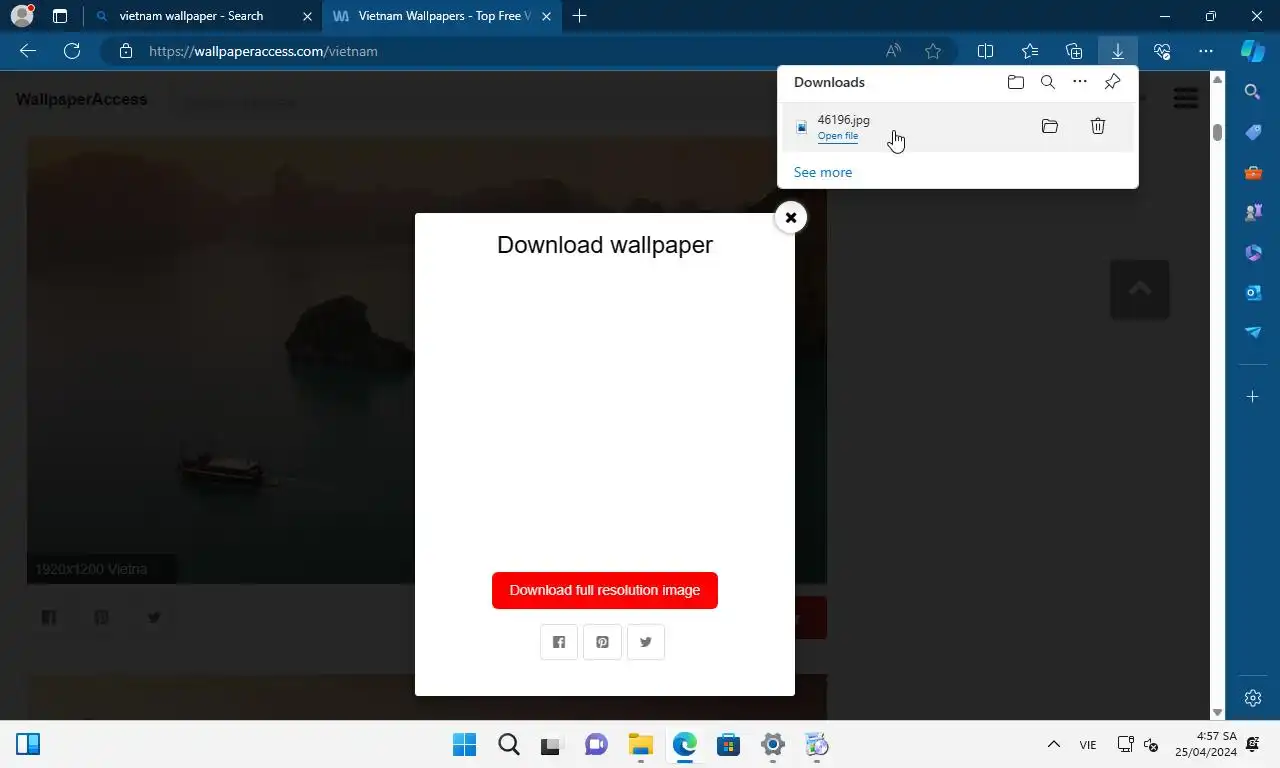Open Browser essentials icon
1280x768 pixels.
(1161, 51)
